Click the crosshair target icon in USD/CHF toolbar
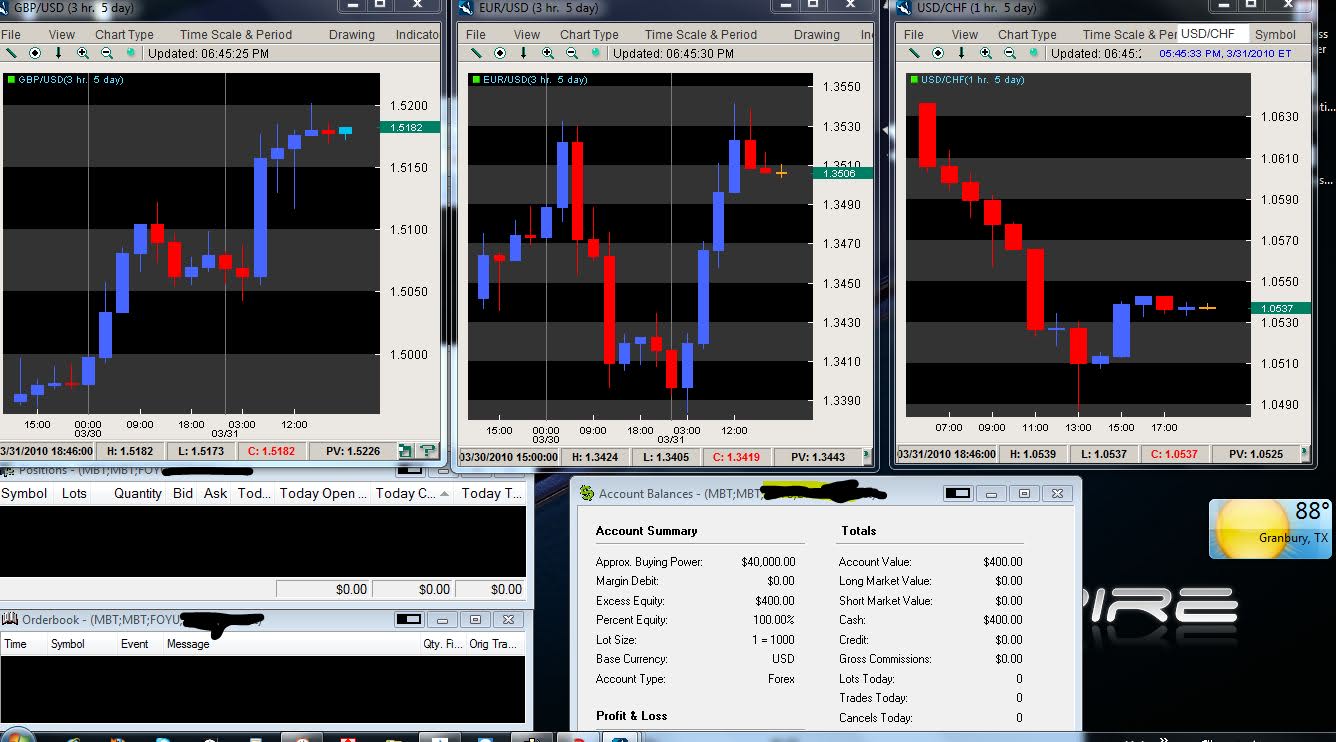This screenshot has height=742, width=1336. pos(938,53)
